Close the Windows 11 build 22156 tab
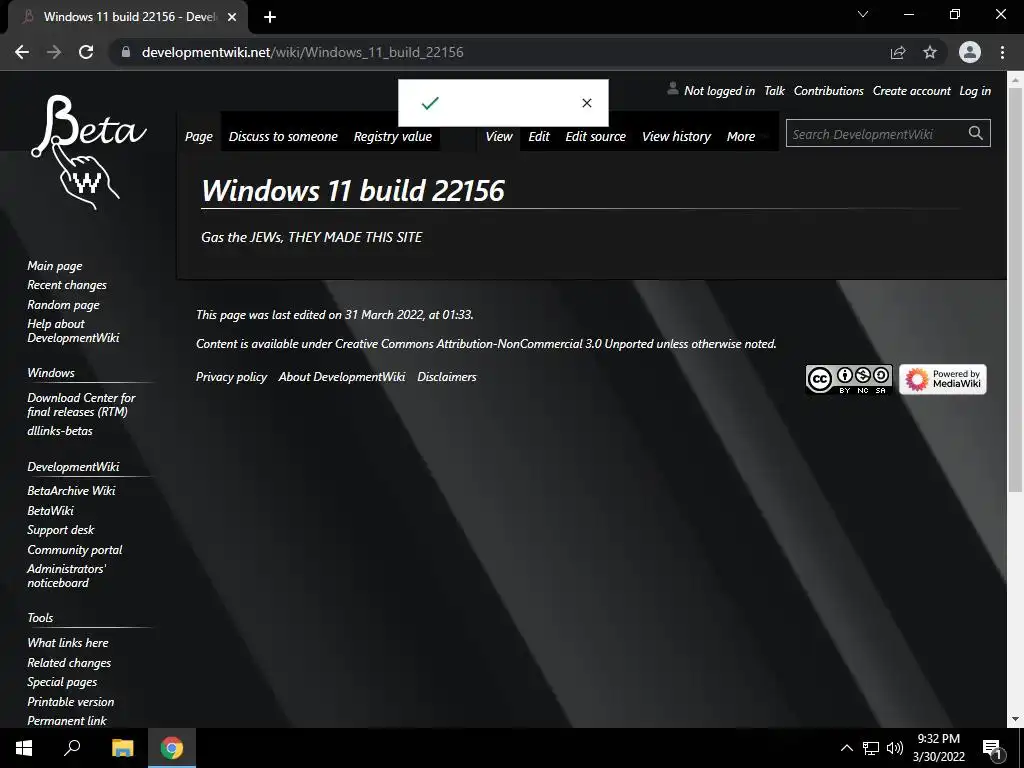This screenshot has height=768, width=1024. (x=232, y=17)
